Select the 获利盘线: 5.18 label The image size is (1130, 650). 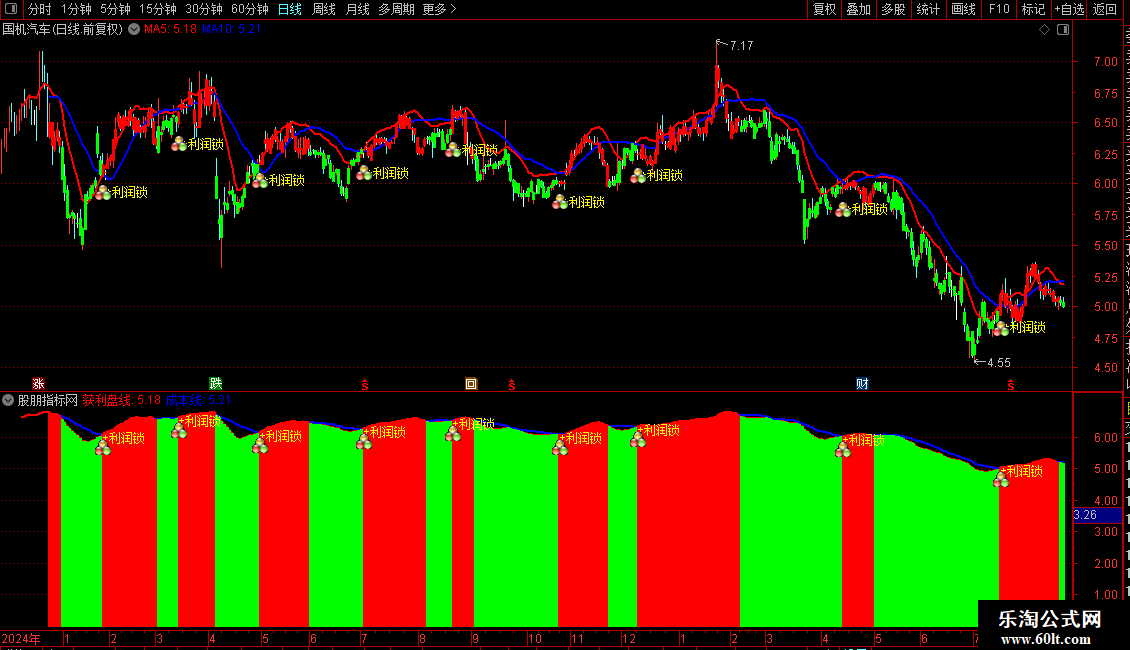coord(121,400)
